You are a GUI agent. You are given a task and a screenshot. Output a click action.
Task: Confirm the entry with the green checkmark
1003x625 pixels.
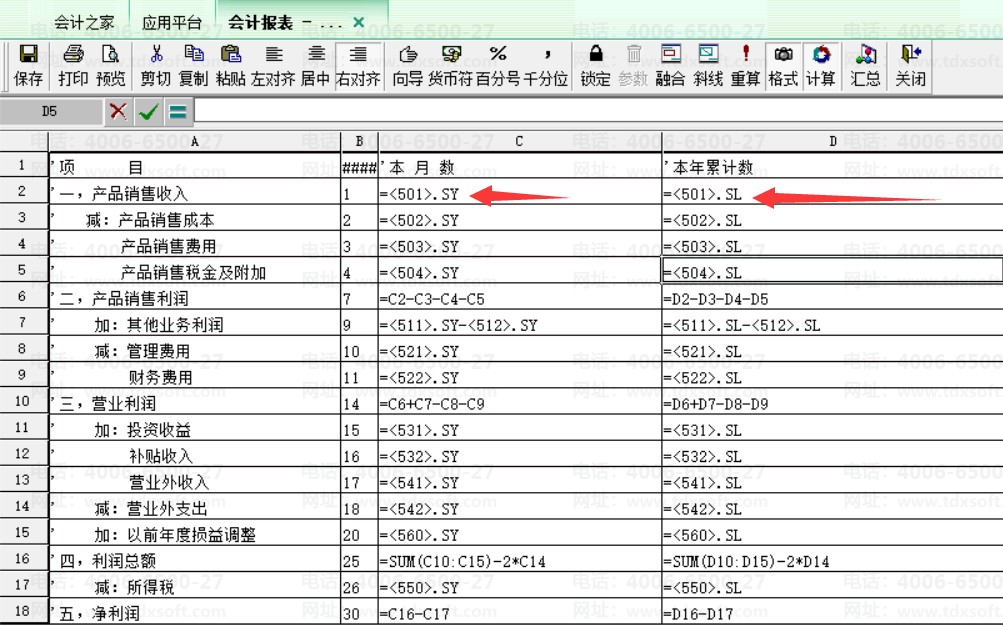pos(148,111)
